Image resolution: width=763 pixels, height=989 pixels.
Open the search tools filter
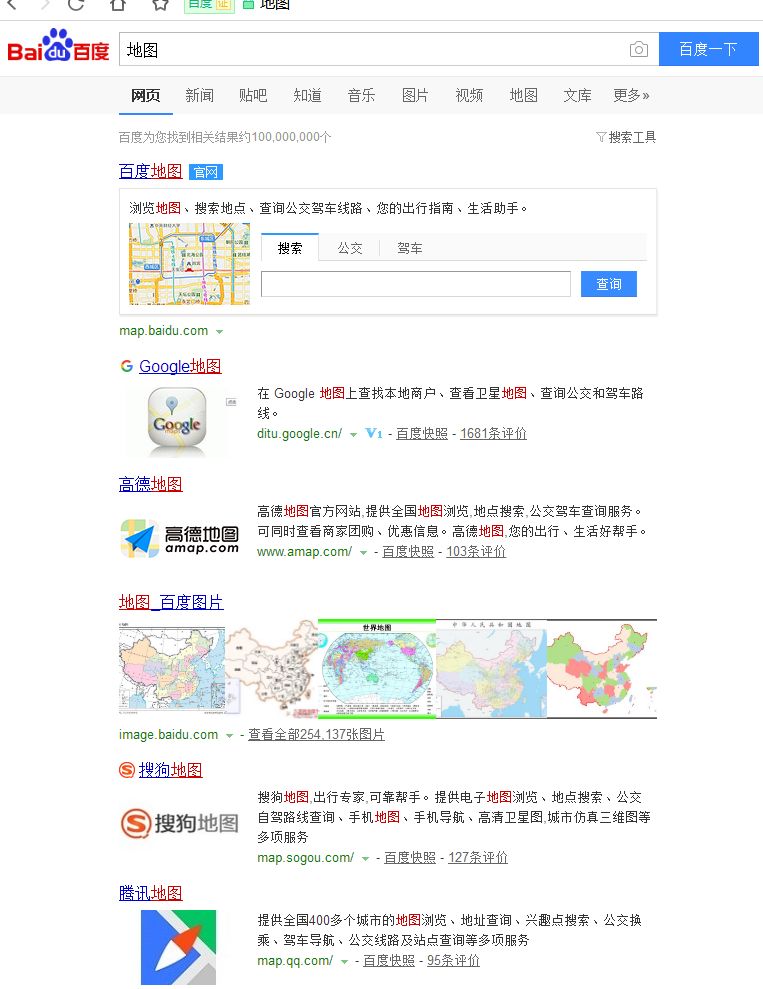tap(626, 137)
